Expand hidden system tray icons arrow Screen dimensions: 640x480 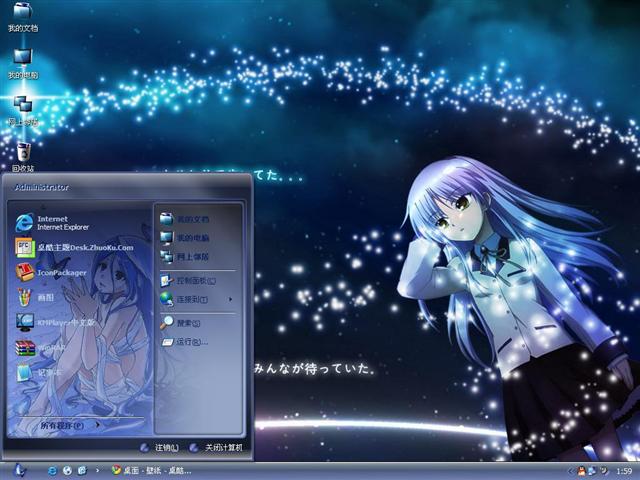click(571, 471)
